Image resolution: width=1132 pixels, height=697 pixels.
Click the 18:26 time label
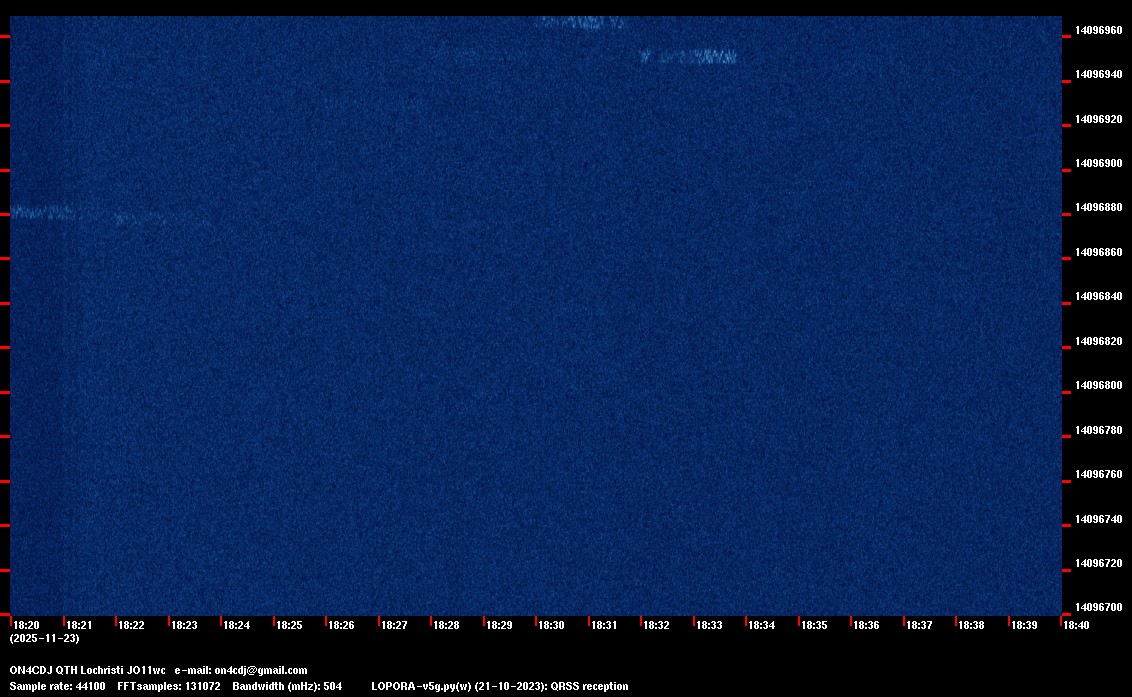pyautogui.click(x=341, y=625)
